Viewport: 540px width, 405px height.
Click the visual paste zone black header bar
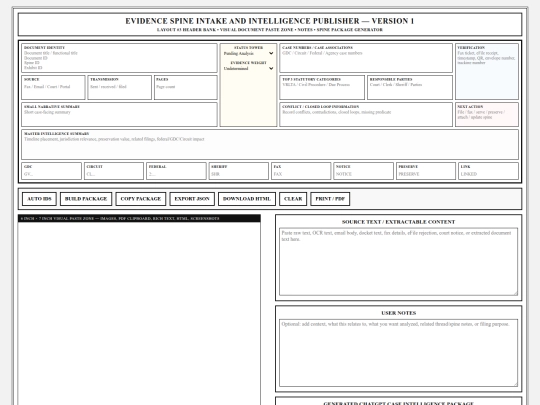pyautogui.click(x=139, y=218)
